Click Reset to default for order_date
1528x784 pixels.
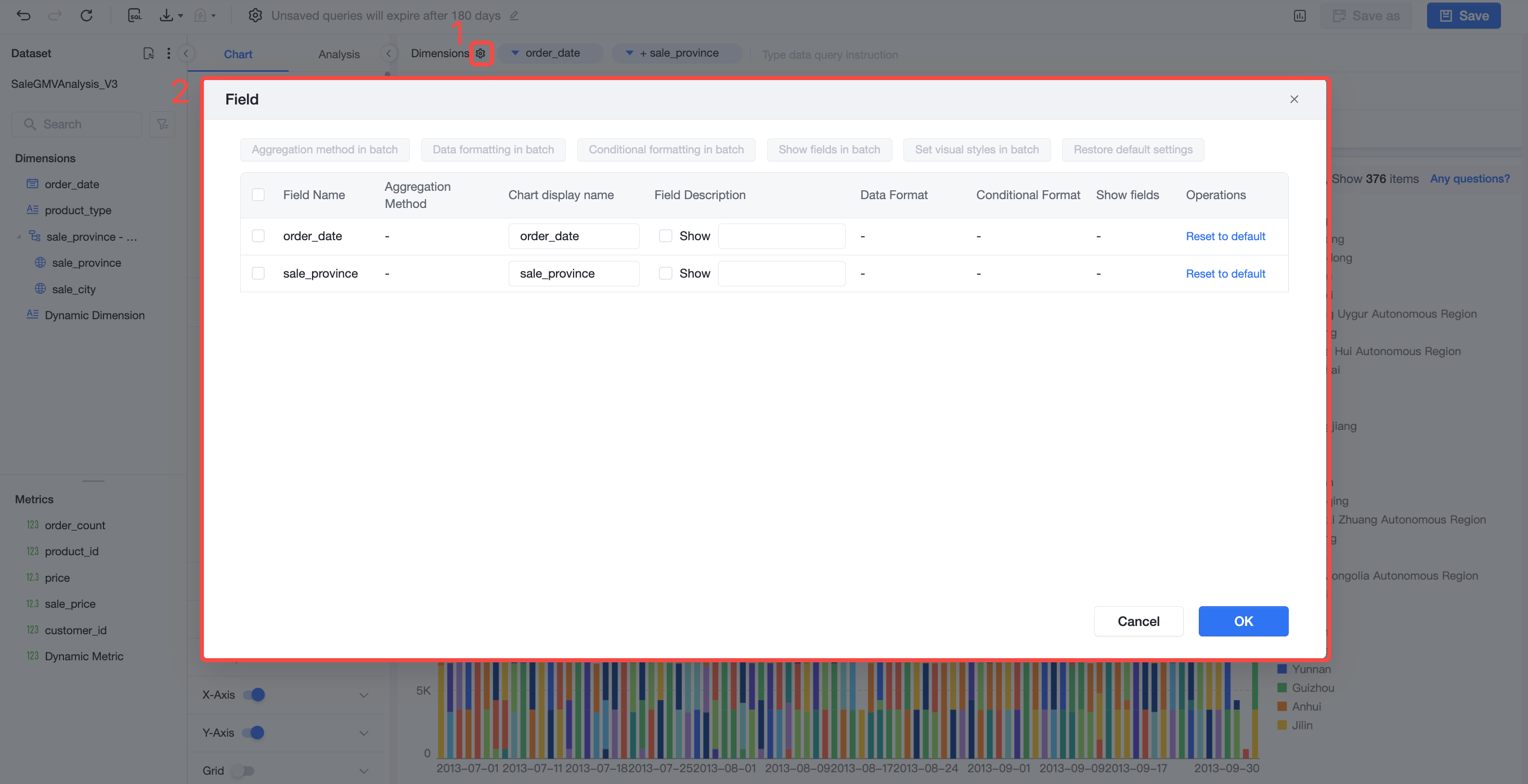pos(1225,236)
